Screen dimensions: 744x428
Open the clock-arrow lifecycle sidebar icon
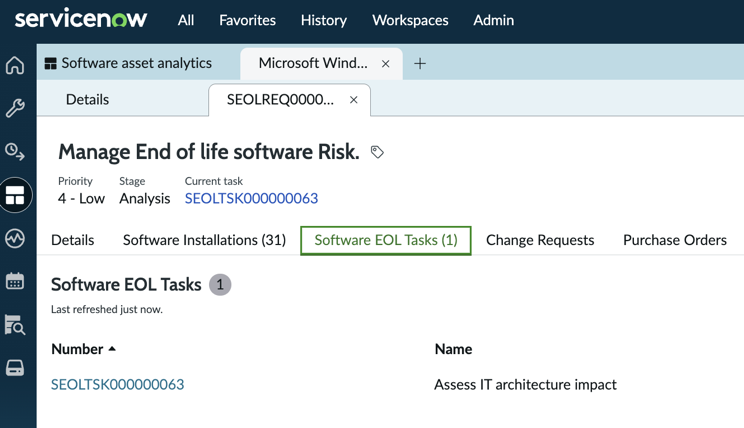(x=15, y=152)
